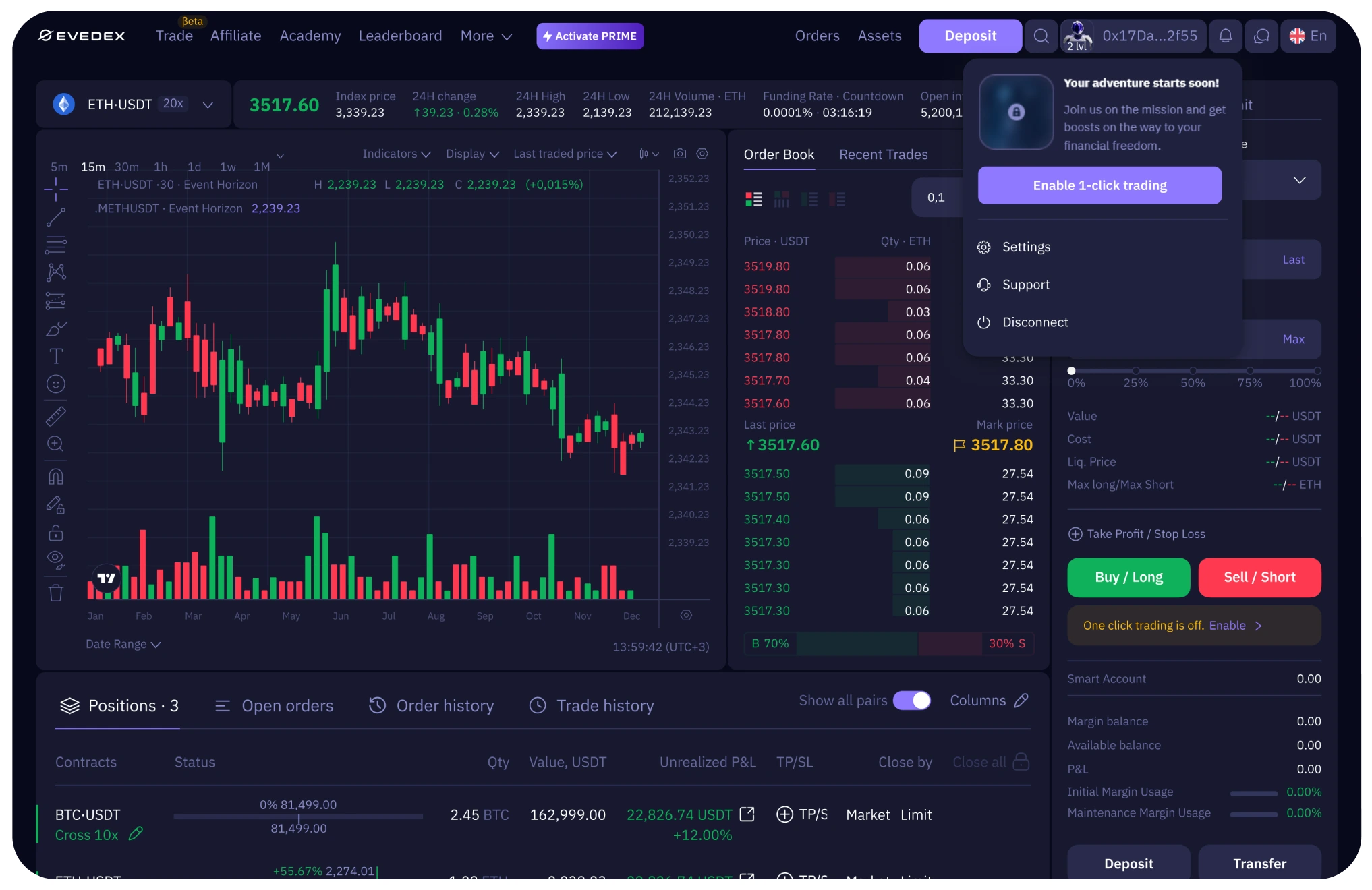This screenshot has height=890, width=1372.
Task: Click the Buy / Long button
Action: pyautogui.click(x=1128, y=577)
